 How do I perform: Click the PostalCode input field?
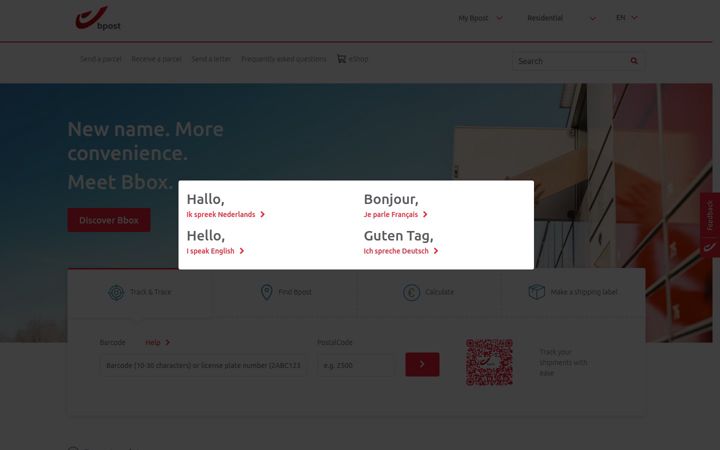[x=356, y=366]
